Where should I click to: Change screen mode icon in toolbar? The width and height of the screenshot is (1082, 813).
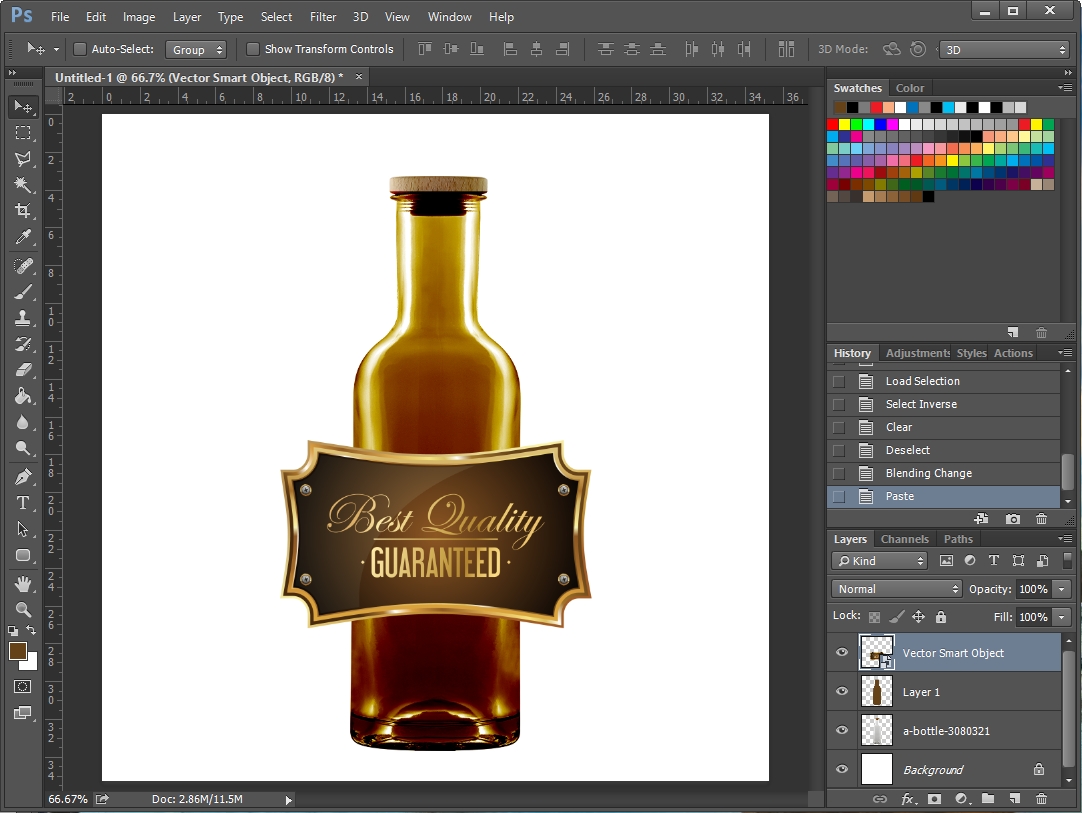[x=23, y=712]
